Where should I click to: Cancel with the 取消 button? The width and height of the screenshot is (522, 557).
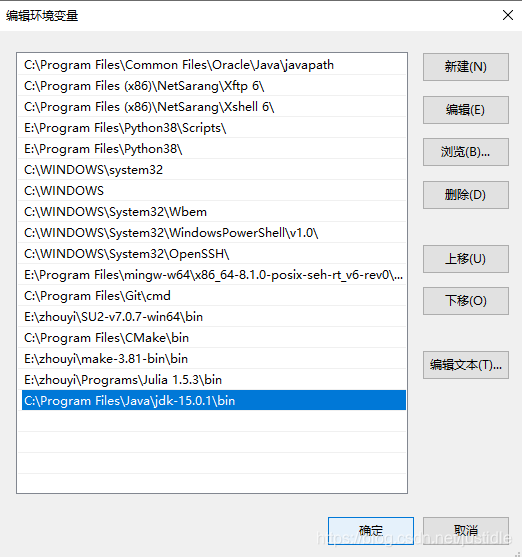(466, 531)
